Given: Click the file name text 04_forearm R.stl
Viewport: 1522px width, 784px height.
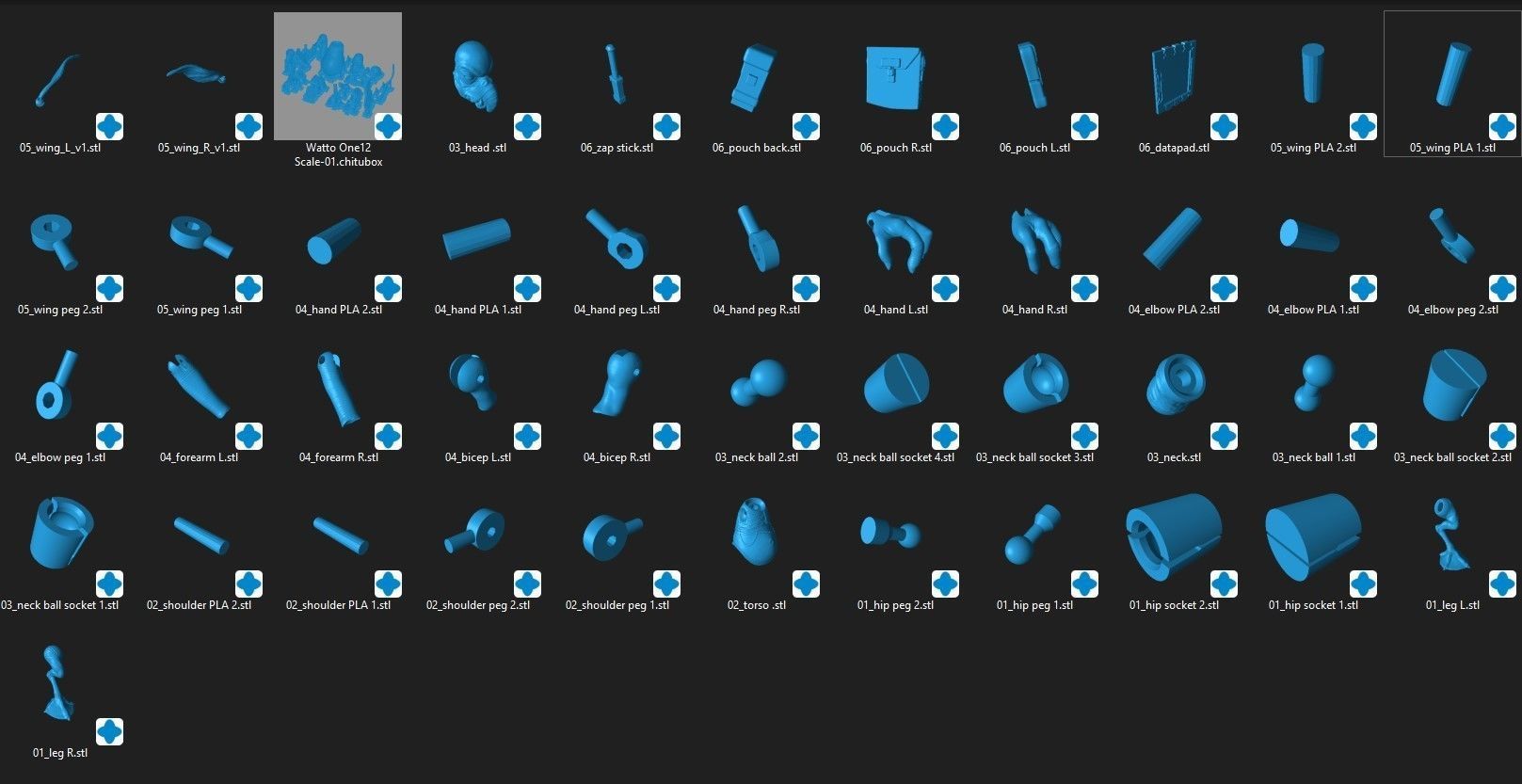Looking at the screenshot, I should pyautogui.click(x=338, y=457).
